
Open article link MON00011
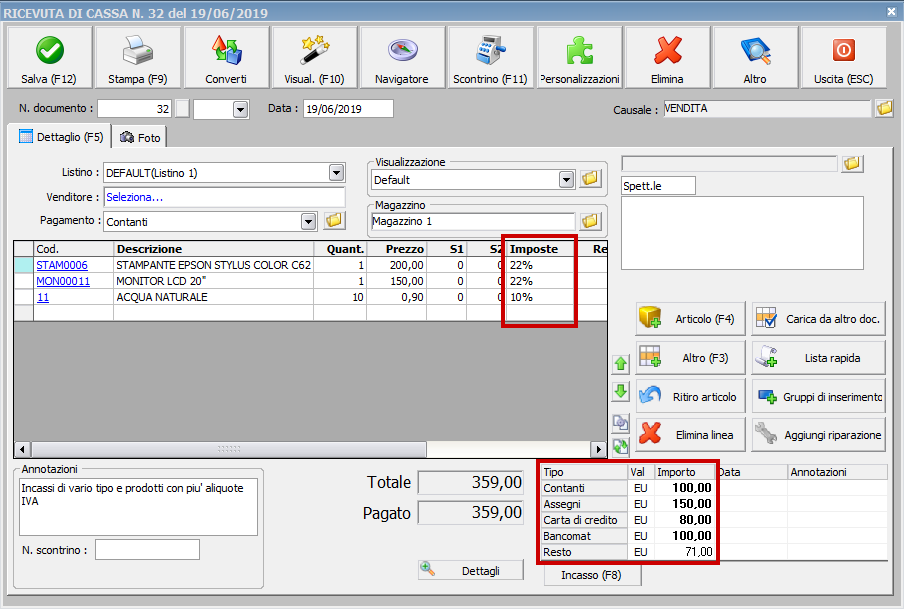tap(63, 281)
